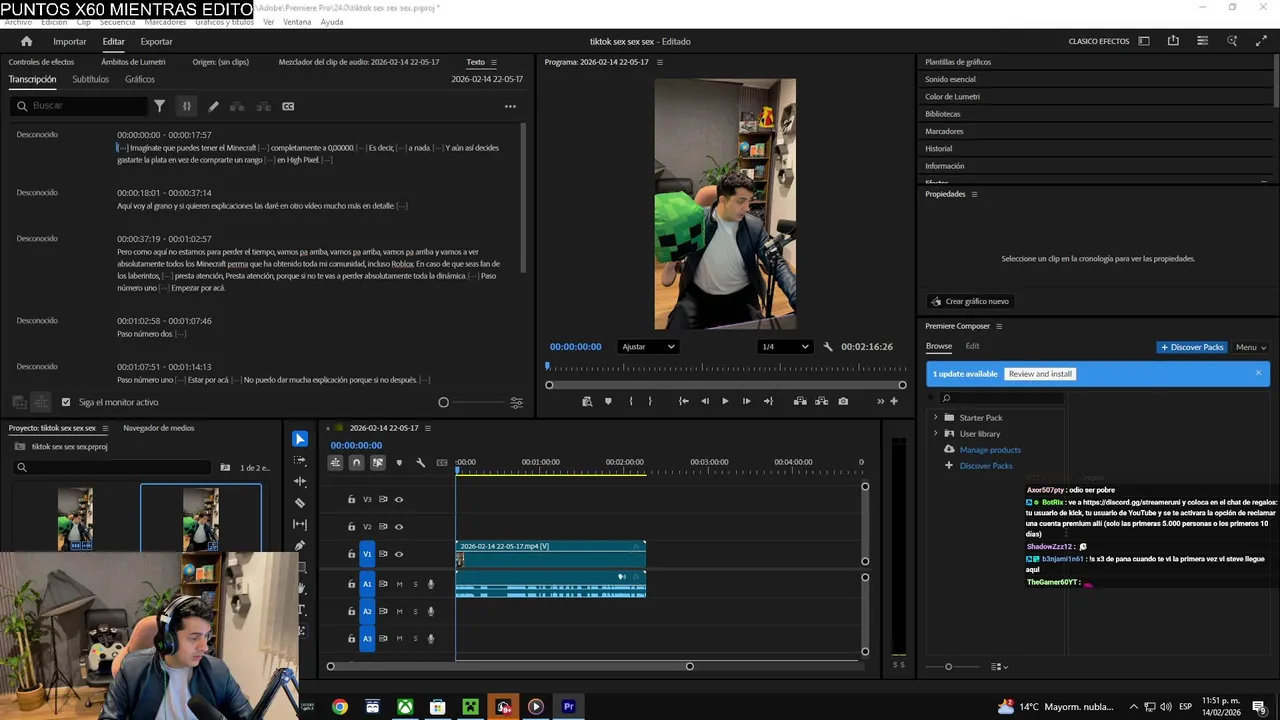Screen dimensions: 1280x720
Task: Open the Manage products link
Action: (x=990, y=450)
